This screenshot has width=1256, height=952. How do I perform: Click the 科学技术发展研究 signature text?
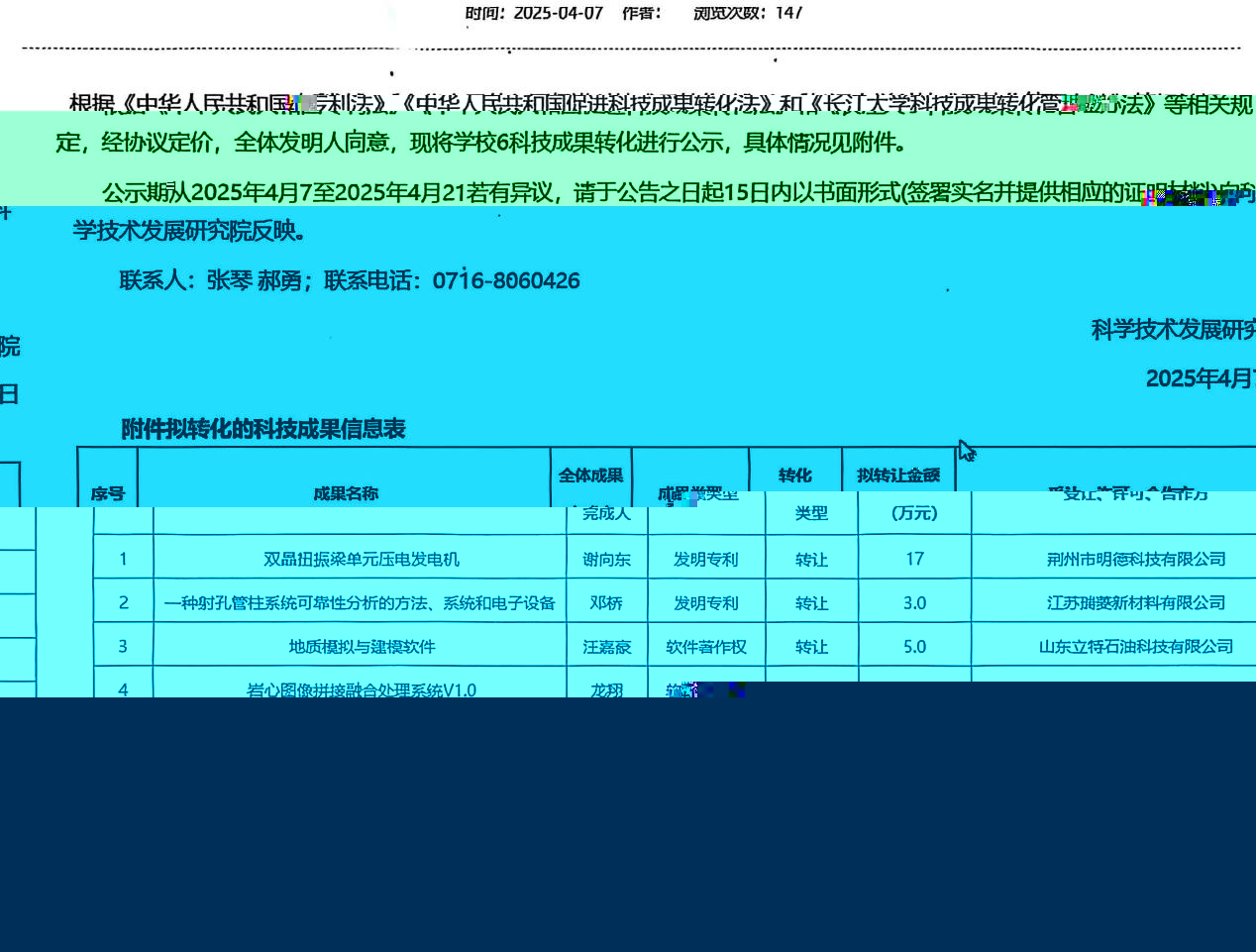click(1173, 330)
